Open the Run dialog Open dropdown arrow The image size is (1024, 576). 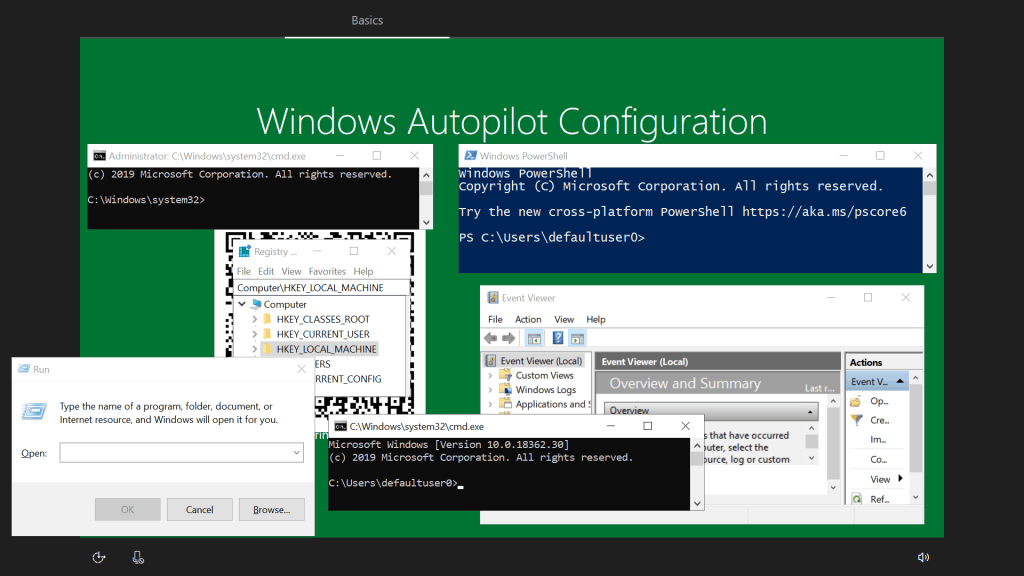point(296,453)
